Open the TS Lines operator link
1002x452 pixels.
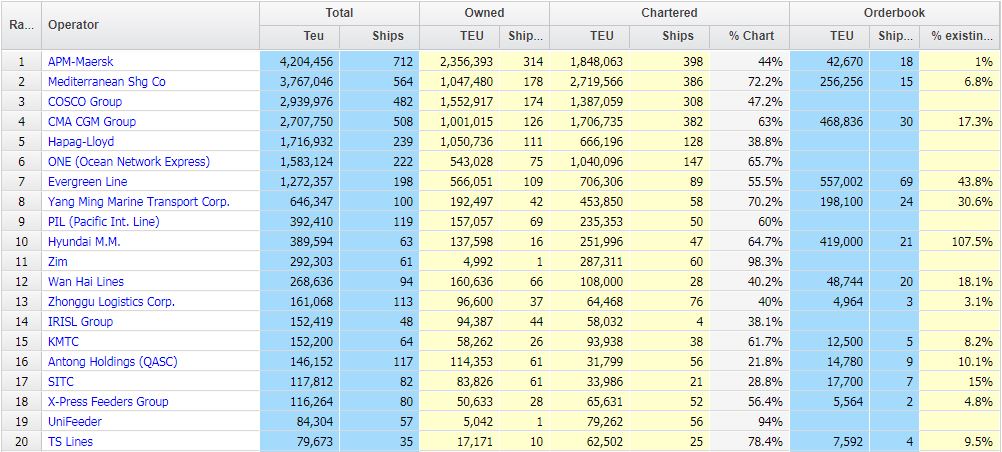(x=70, y=442)
